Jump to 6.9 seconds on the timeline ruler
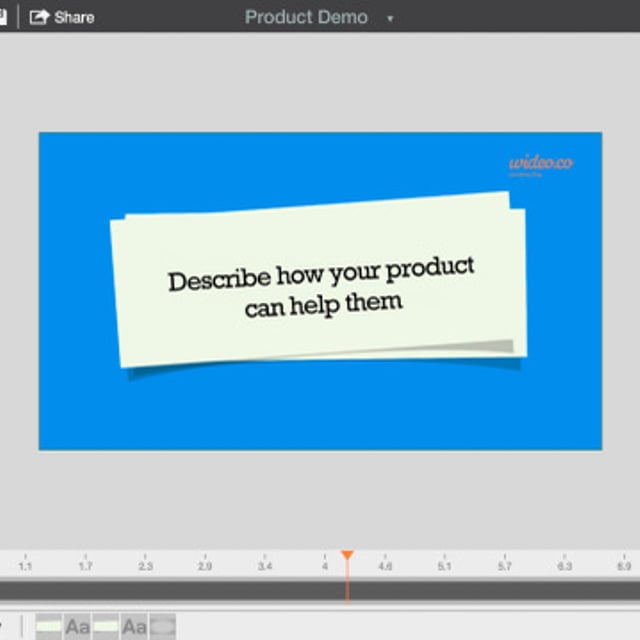 pyautogui.click(x=624, y=566)
